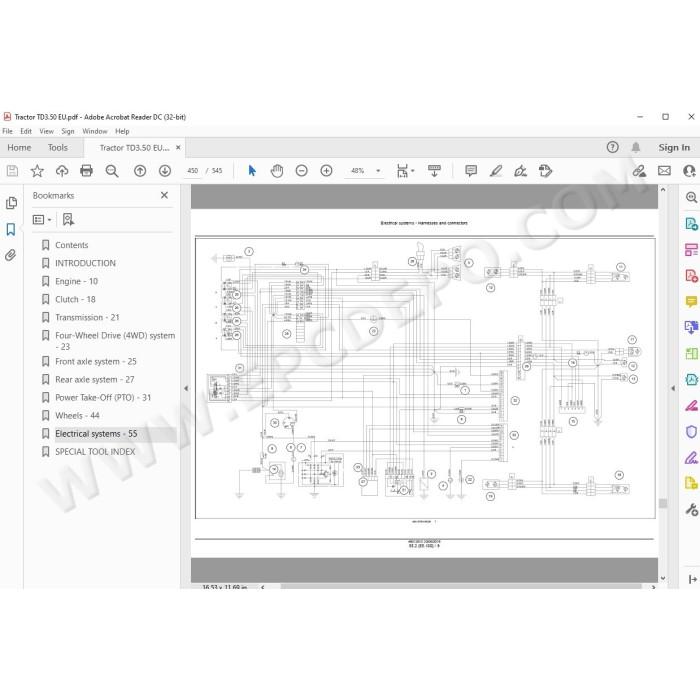Screen dimensions: 700x700
Task: Open the Attachments paperclip panel
Action: (x=11, y=255)
